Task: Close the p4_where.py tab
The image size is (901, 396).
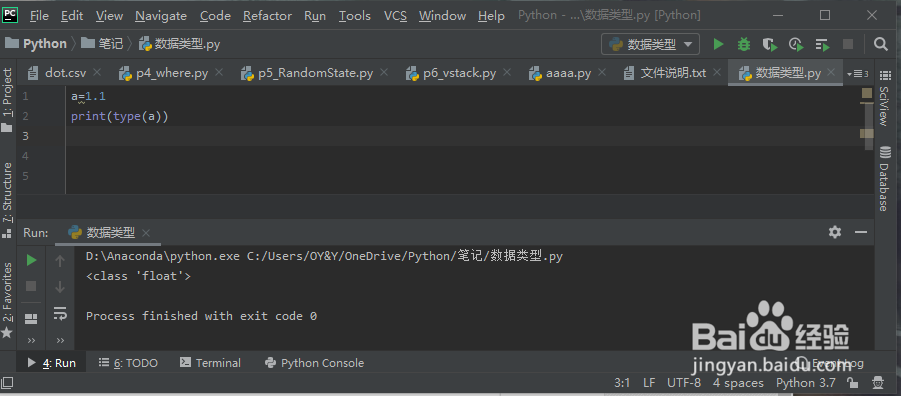Action: click(219, 72)
